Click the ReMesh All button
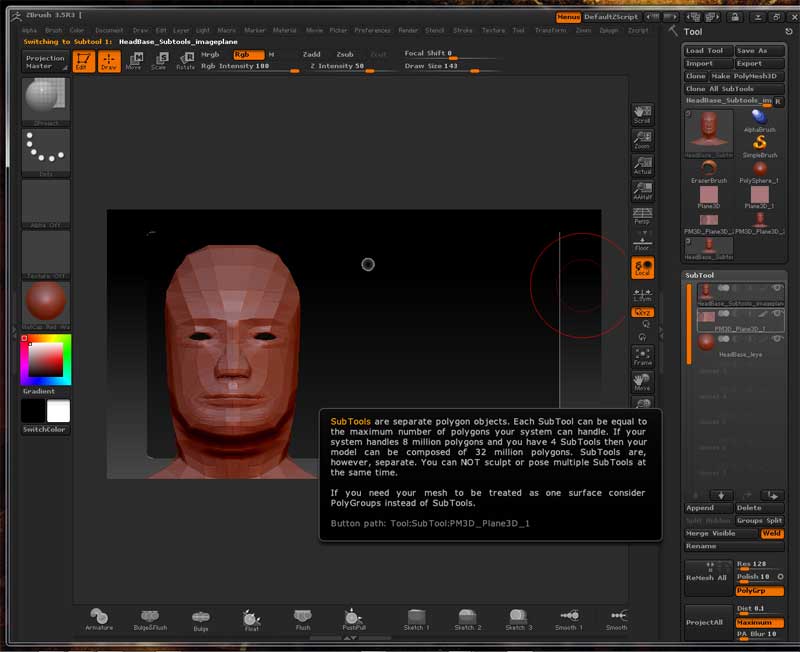 coord(708,578)
